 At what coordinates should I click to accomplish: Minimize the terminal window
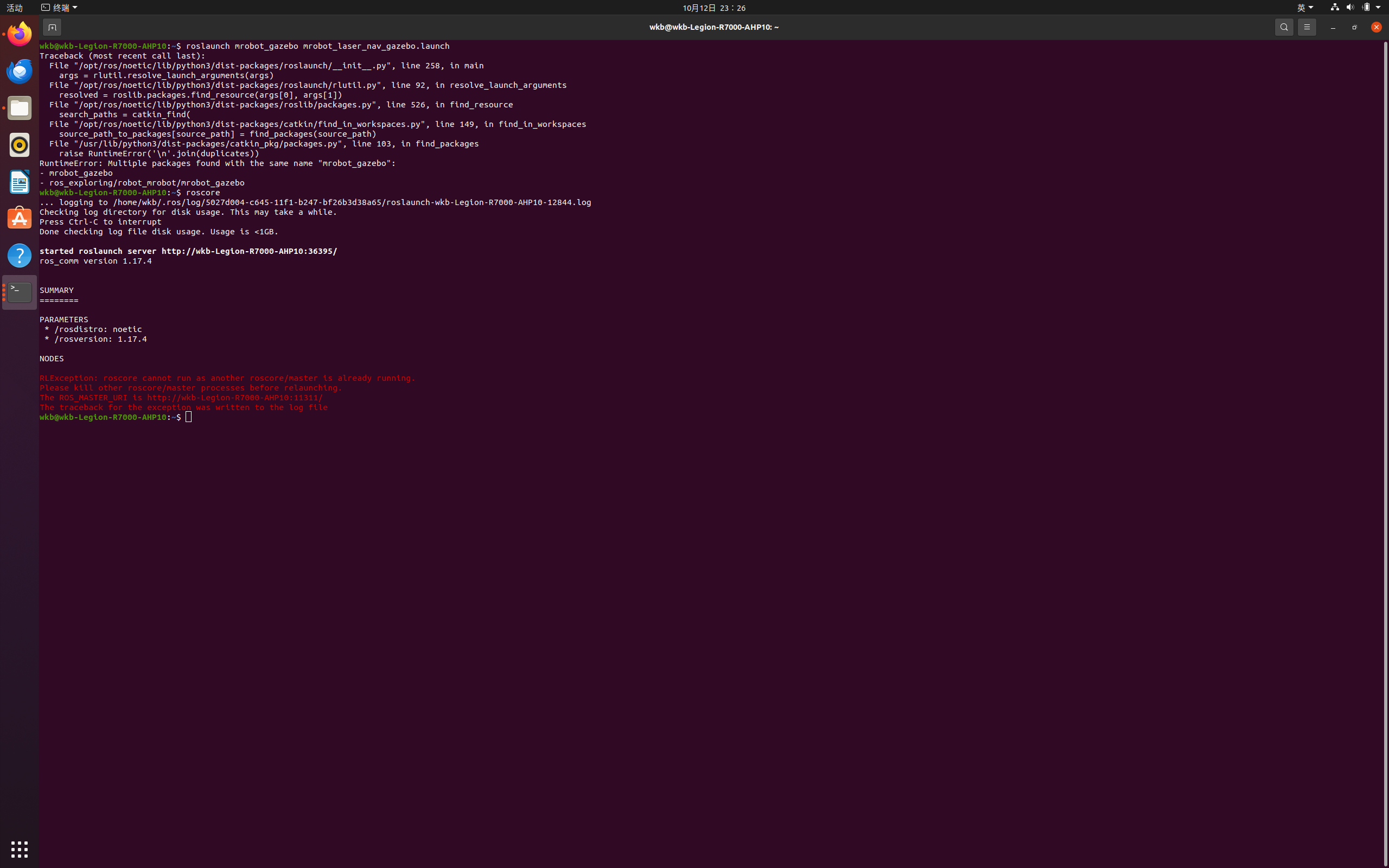pos(1333,27)
